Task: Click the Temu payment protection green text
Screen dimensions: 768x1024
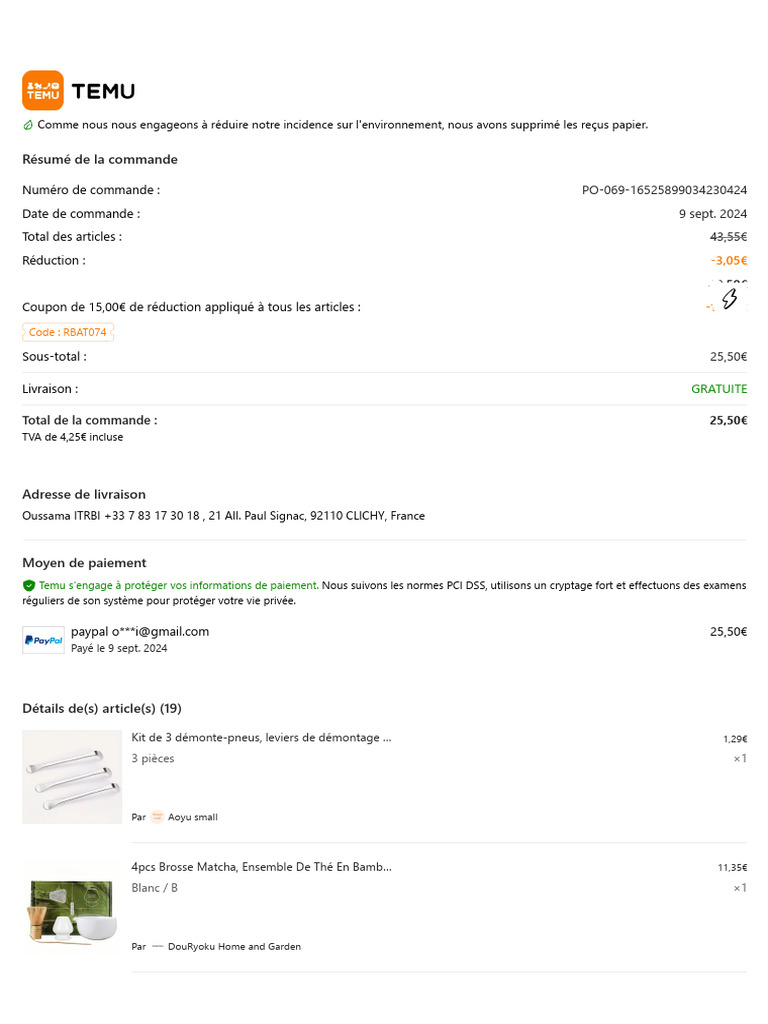Action: pyautogui.click(x=179, y=585)
